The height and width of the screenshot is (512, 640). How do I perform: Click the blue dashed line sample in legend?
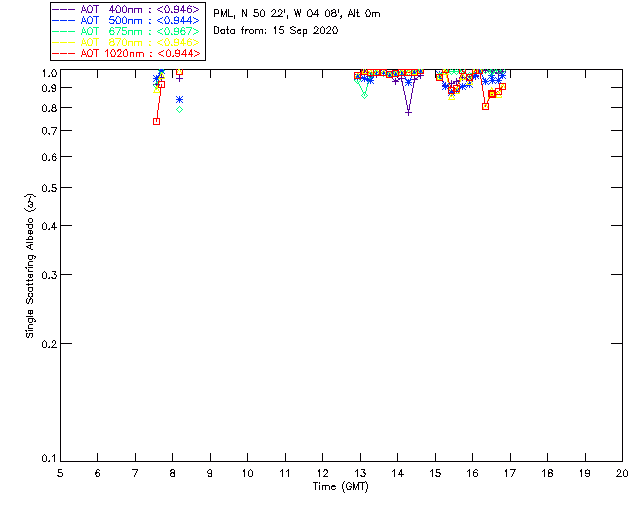[x=64, y=20]
